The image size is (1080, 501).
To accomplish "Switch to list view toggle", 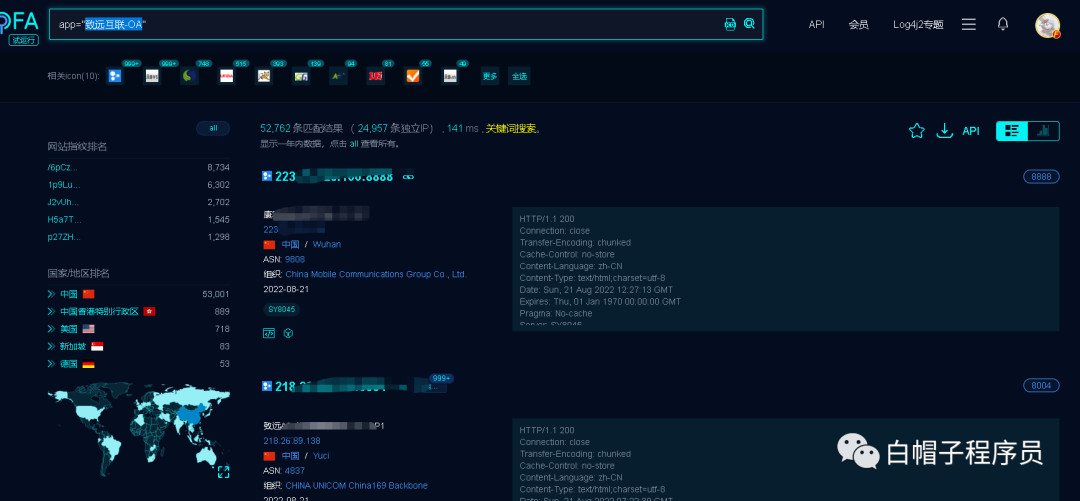I will pos(1012,130).
